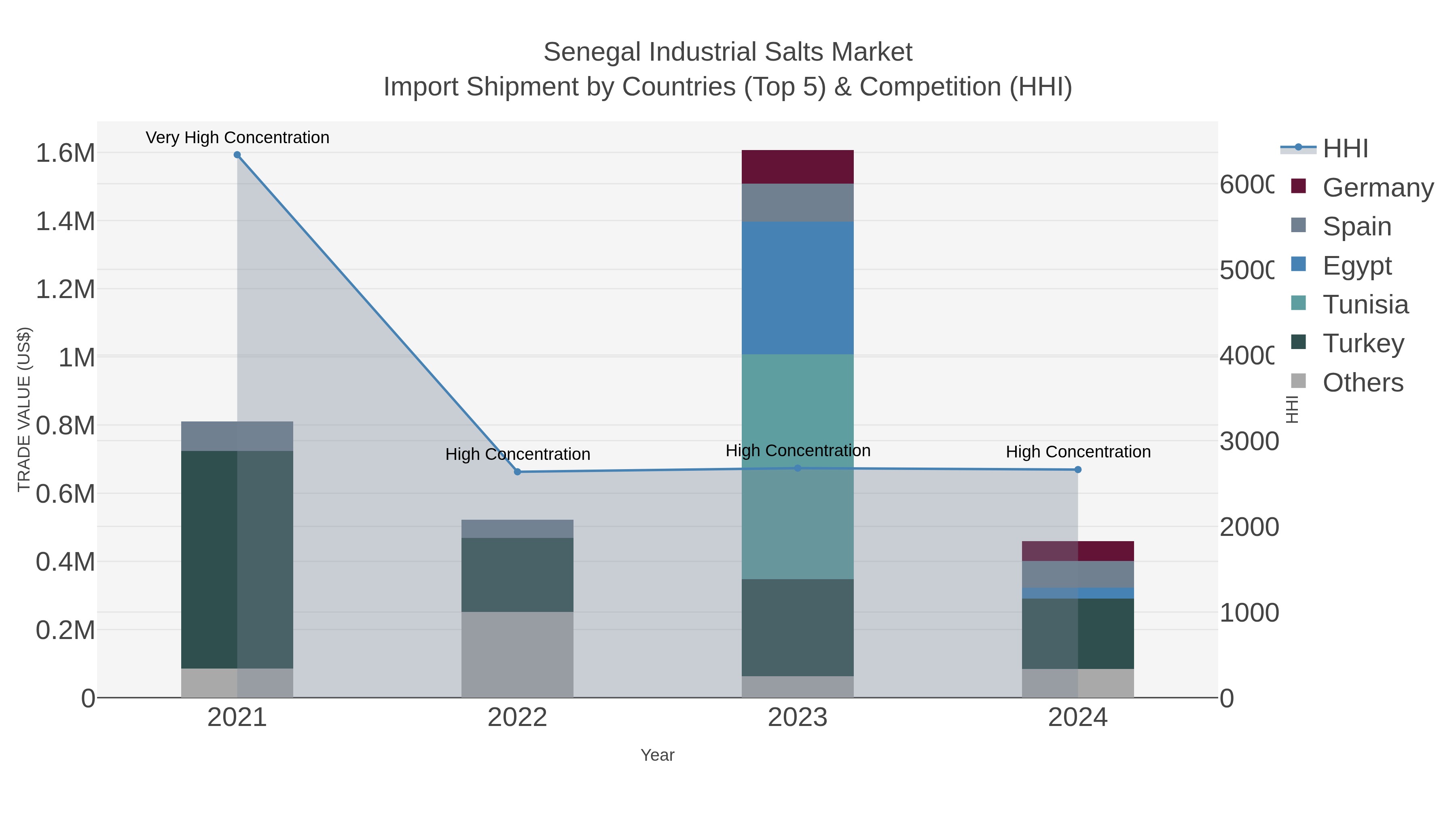The image size is (1456, 819).
Task: Click the 2024 HHI data point marker
Action: point(1078,470)
